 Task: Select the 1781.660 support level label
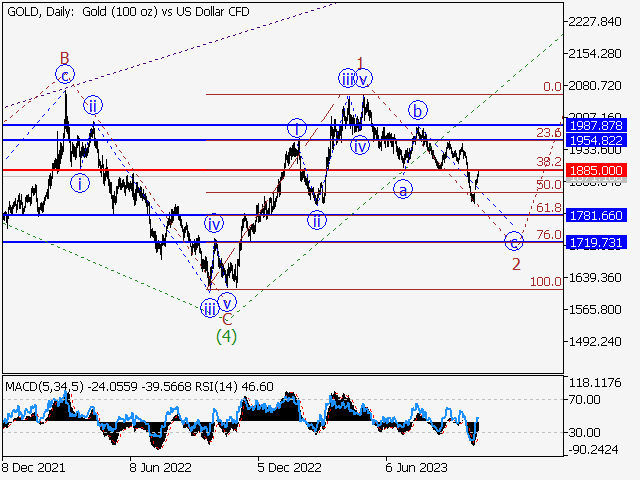(x=595, y=215)
